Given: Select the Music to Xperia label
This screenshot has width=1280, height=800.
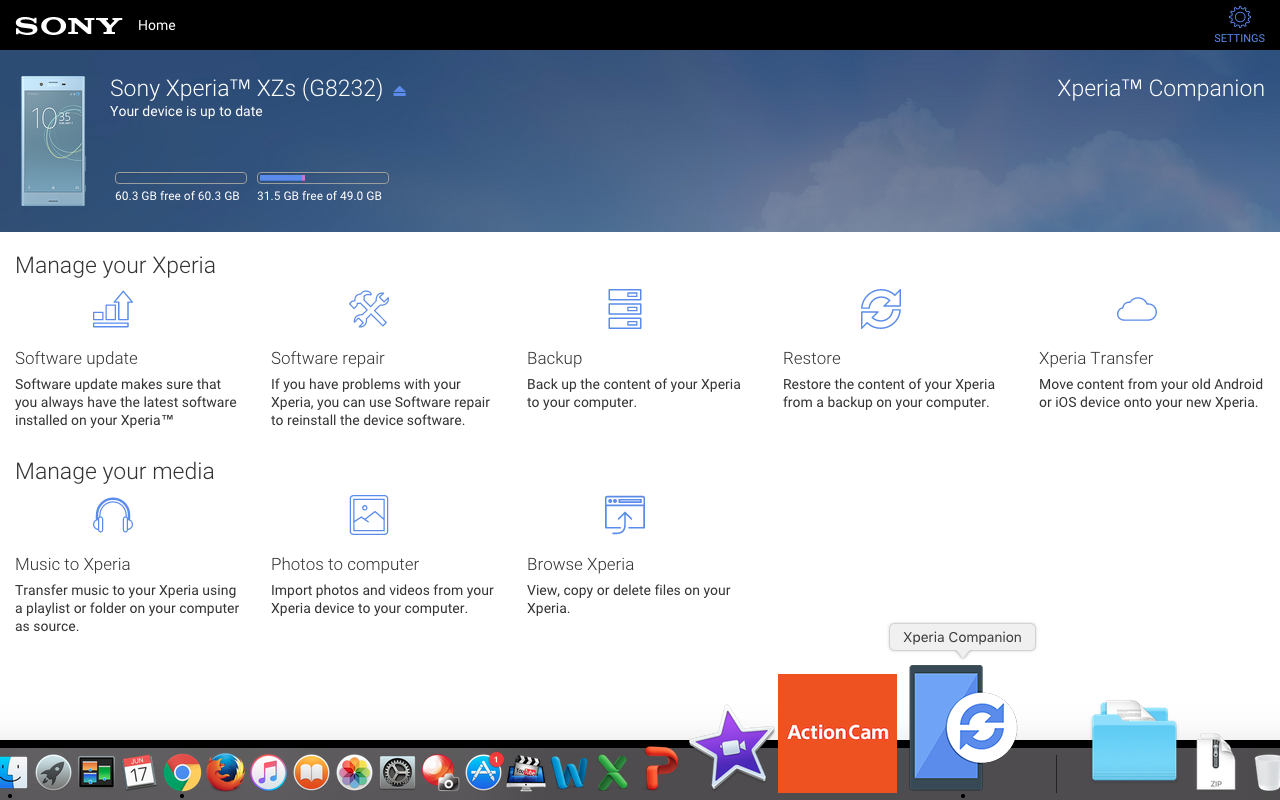Looking at the screenshot, I should 73,564.
